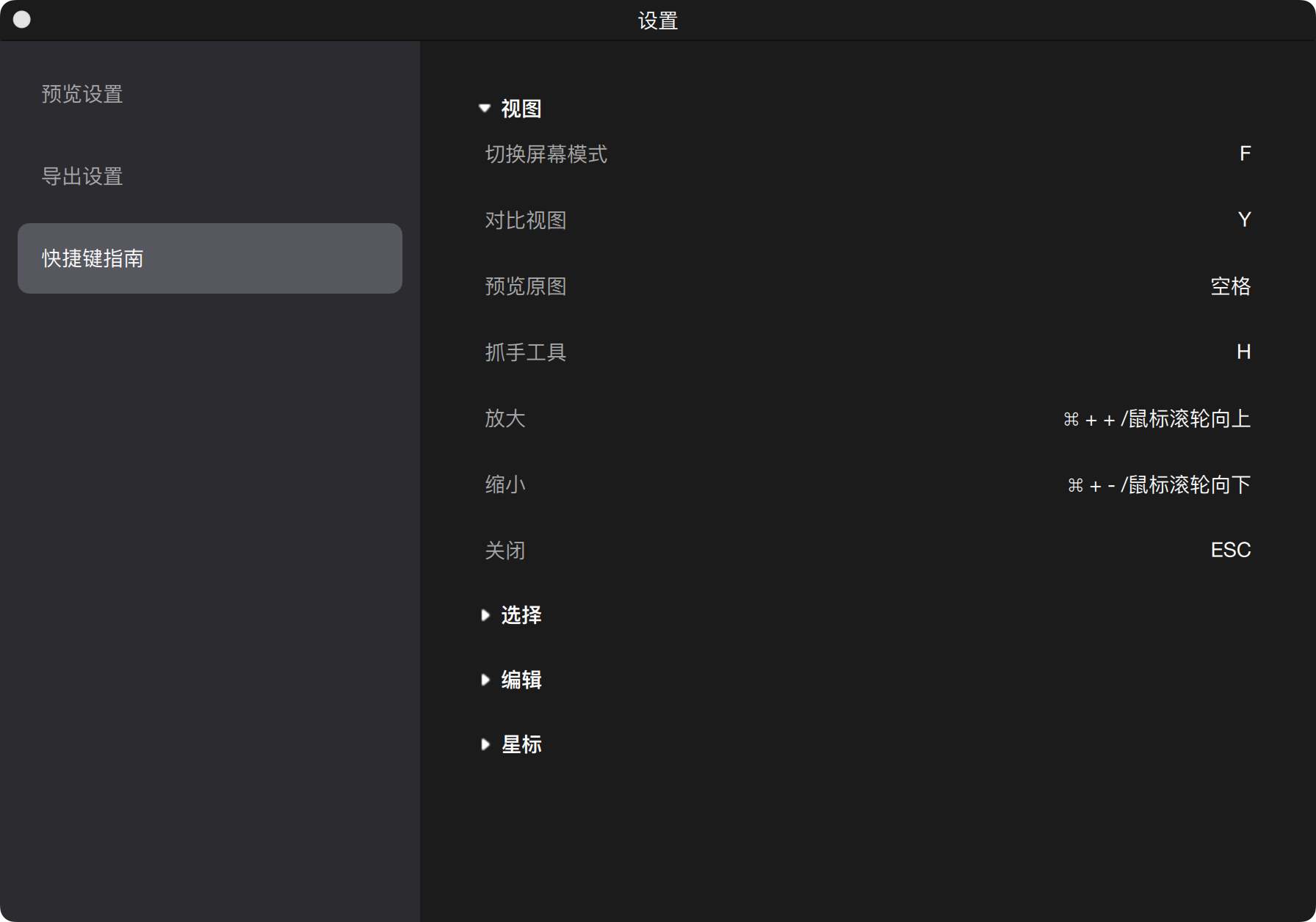Click the zoom-out 鼠标滚轮向下 shortcut text
The width and height of the screenshot is (1316, 922).
tap(1159, 485)
